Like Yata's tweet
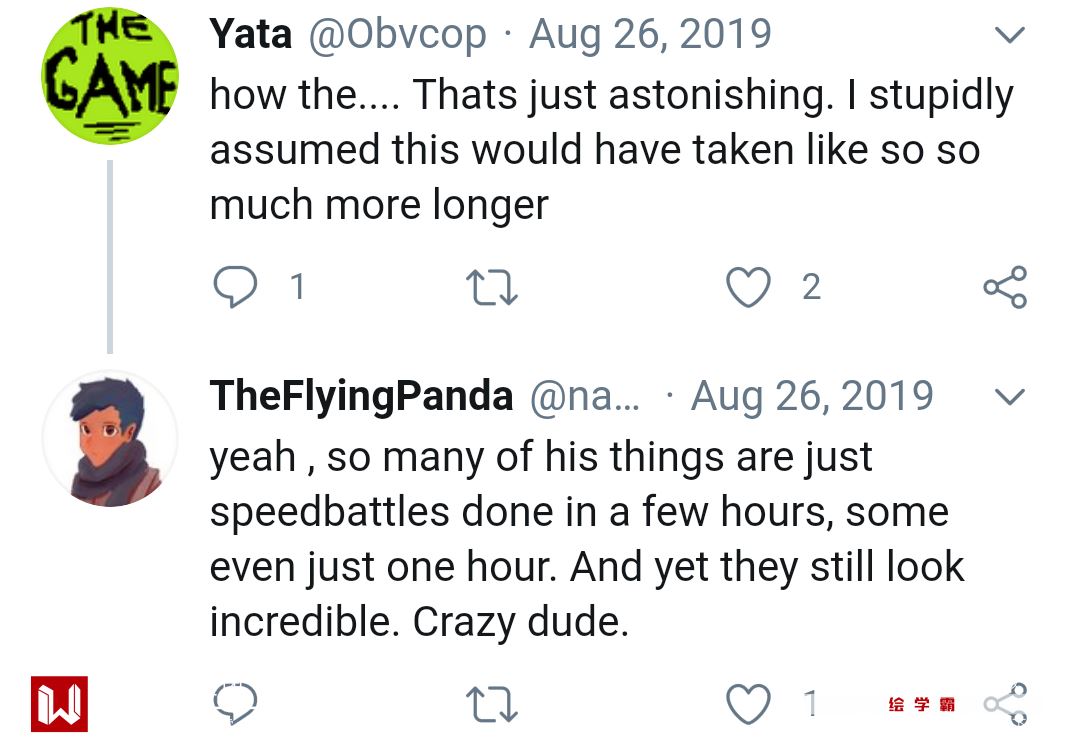This screenshot has width=1075, height=754. point(748,288)
